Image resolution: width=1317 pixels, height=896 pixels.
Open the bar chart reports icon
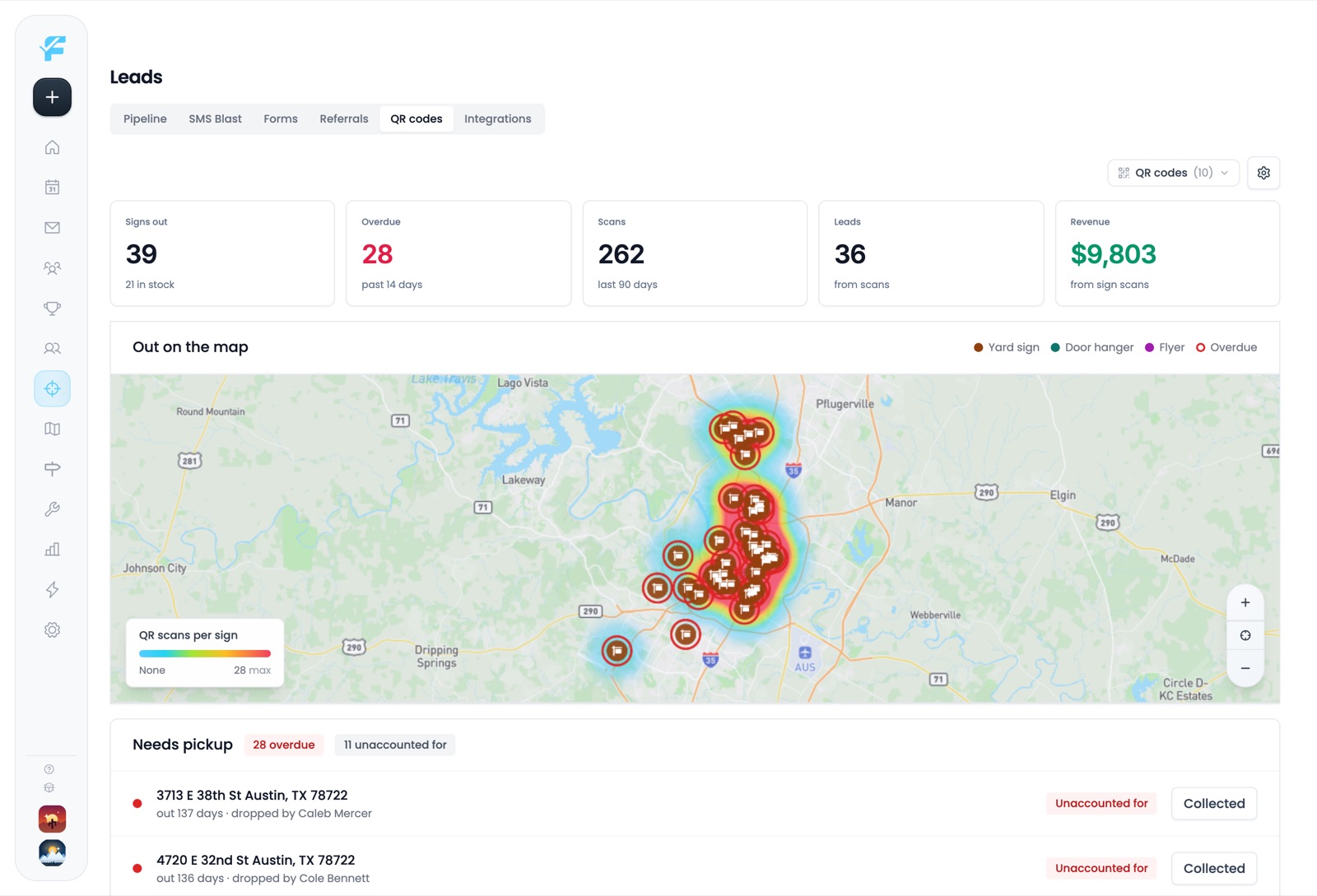click(x=52, y=550)
